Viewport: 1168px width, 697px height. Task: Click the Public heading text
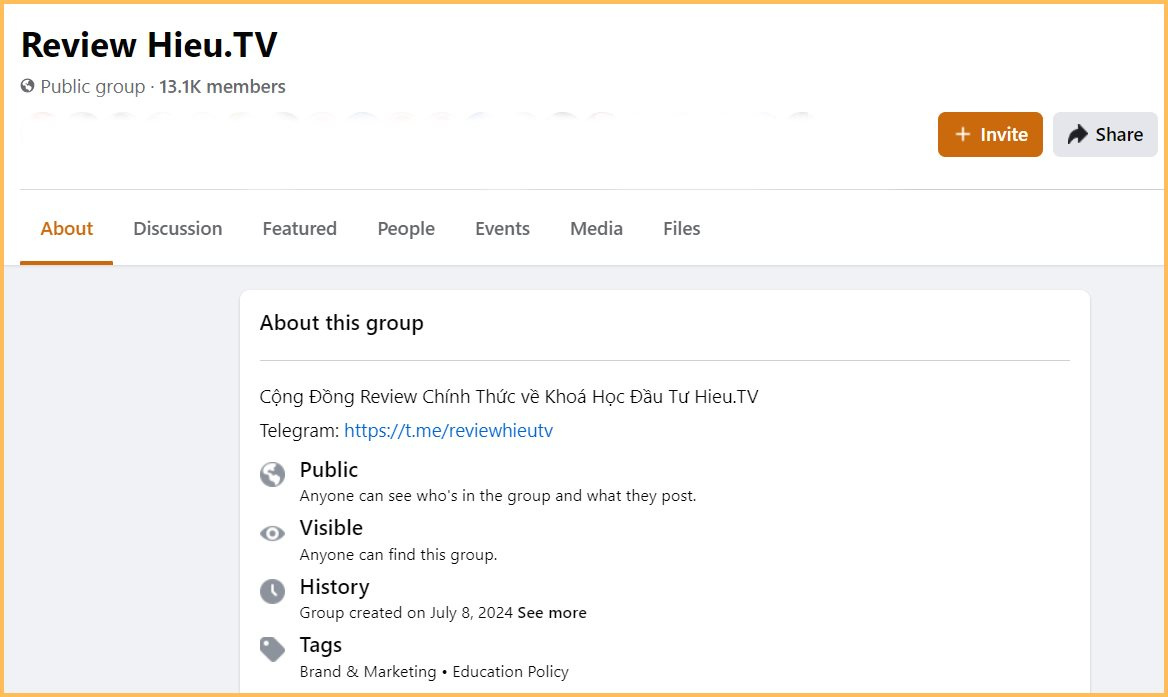tap(328, 470)
